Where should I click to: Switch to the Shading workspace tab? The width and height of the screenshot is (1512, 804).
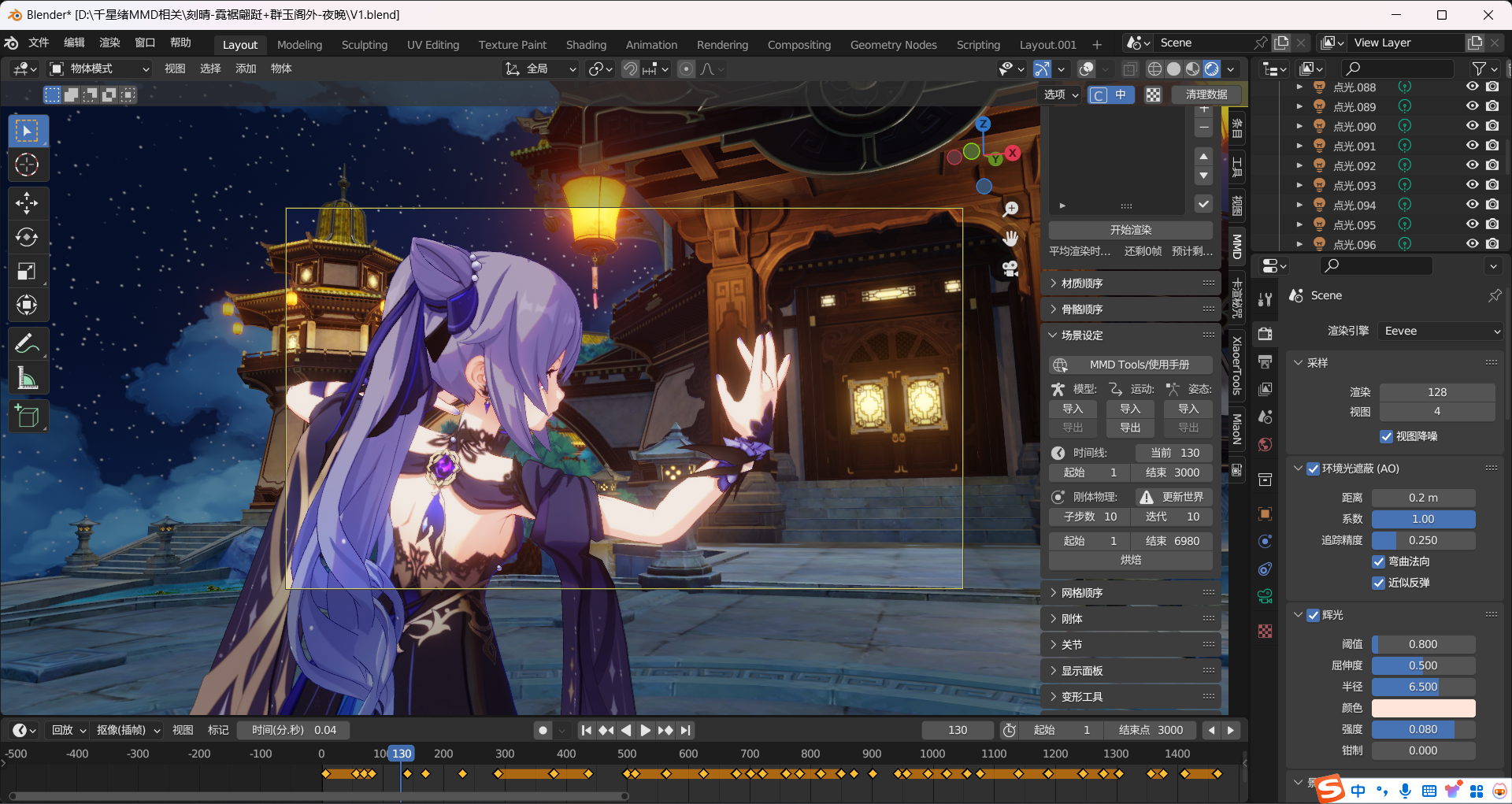coord(586,45)
